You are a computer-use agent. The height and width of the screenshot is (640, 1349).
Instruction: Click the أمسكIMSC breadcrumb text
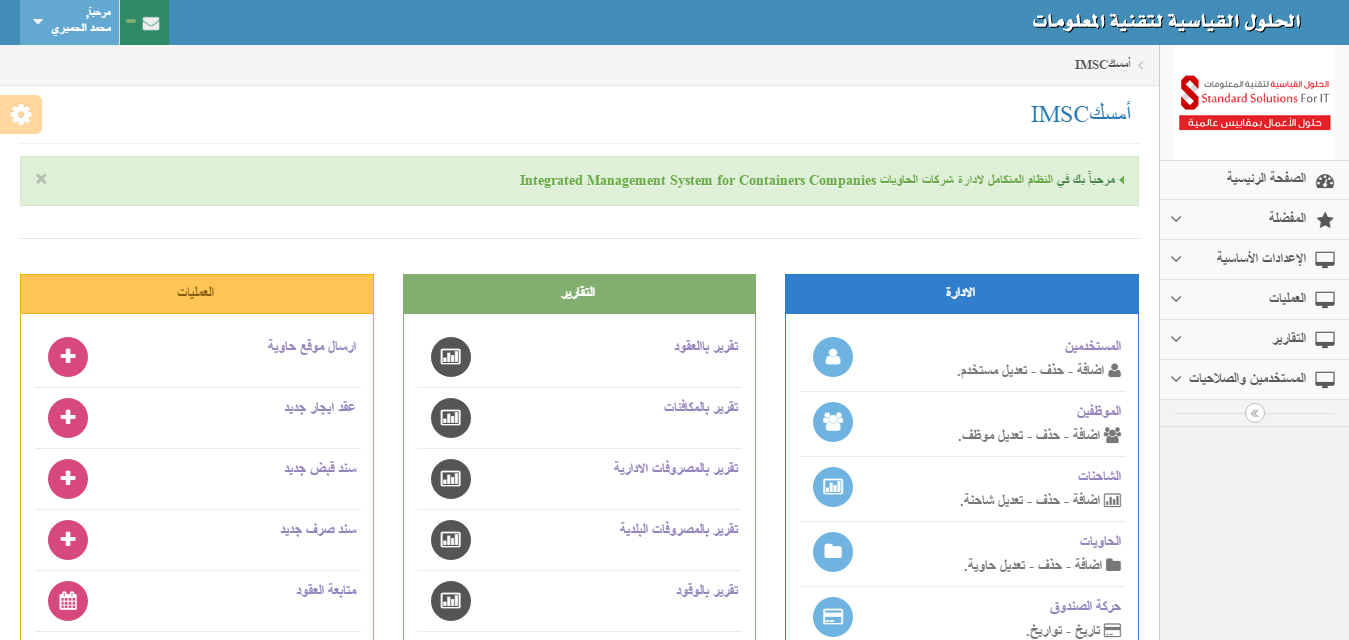[1103, 65]
